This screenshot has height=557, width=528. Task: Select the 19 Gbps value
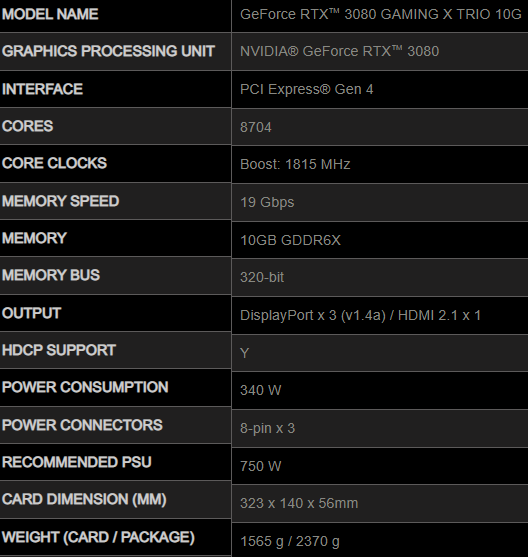click(x=267, y=202)
